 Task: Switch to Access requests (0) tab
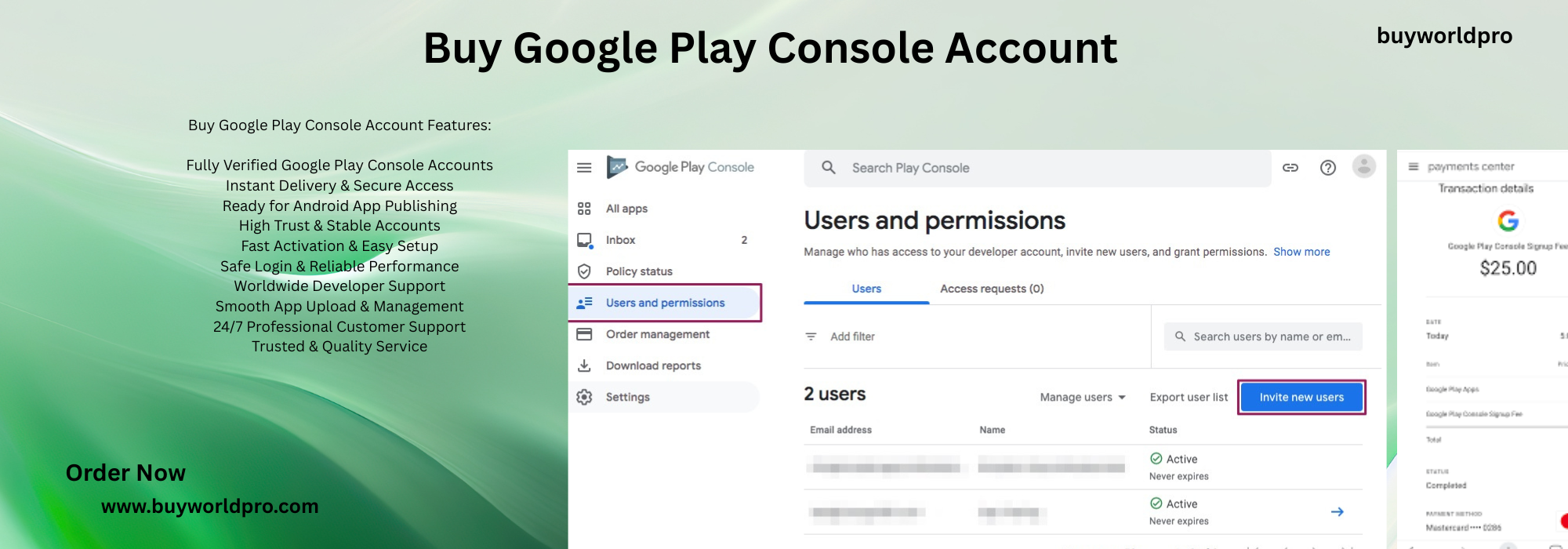pyautogui.click(x=992, y=289)
